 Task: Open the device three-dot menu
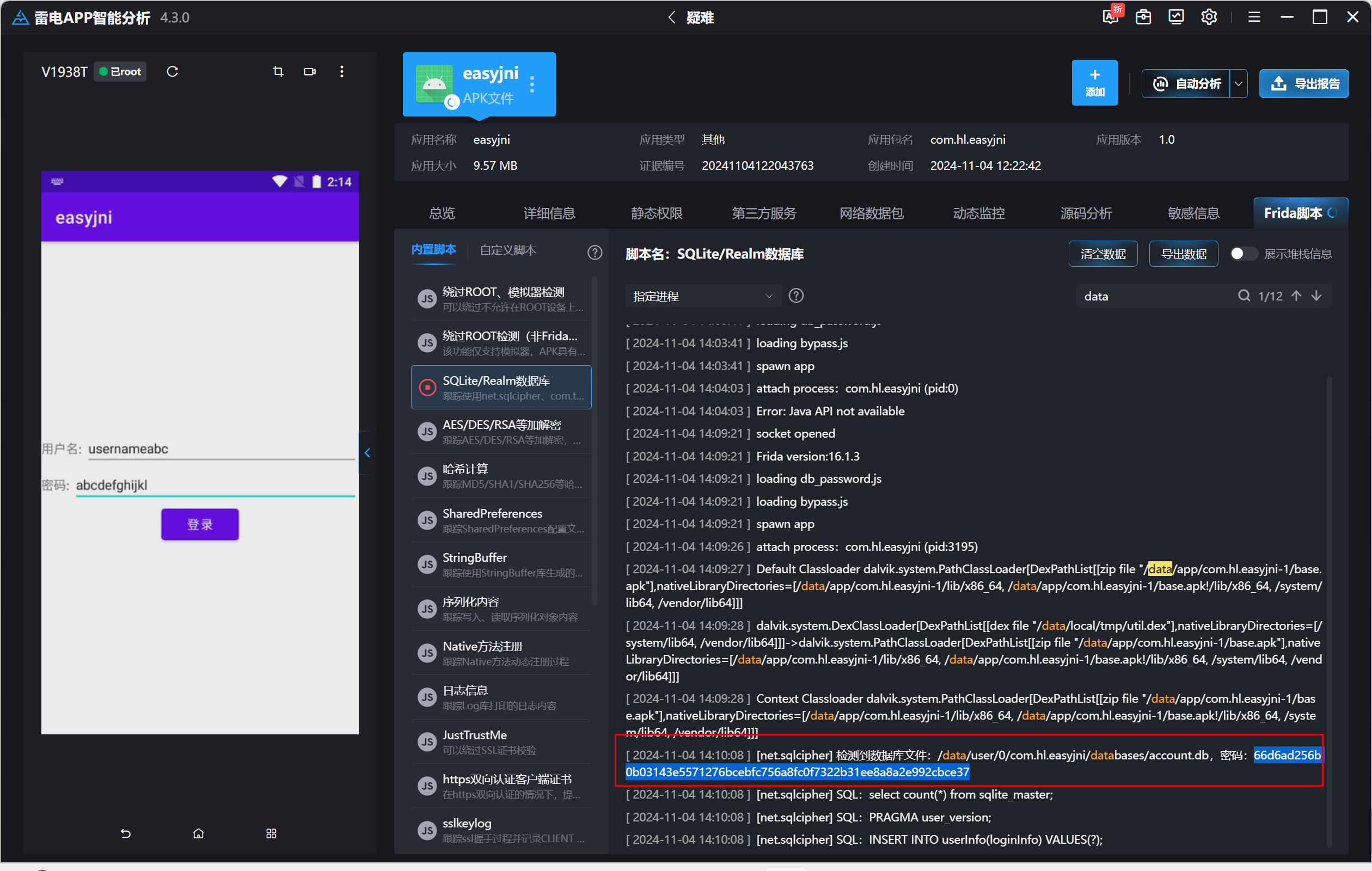point(342,72)
